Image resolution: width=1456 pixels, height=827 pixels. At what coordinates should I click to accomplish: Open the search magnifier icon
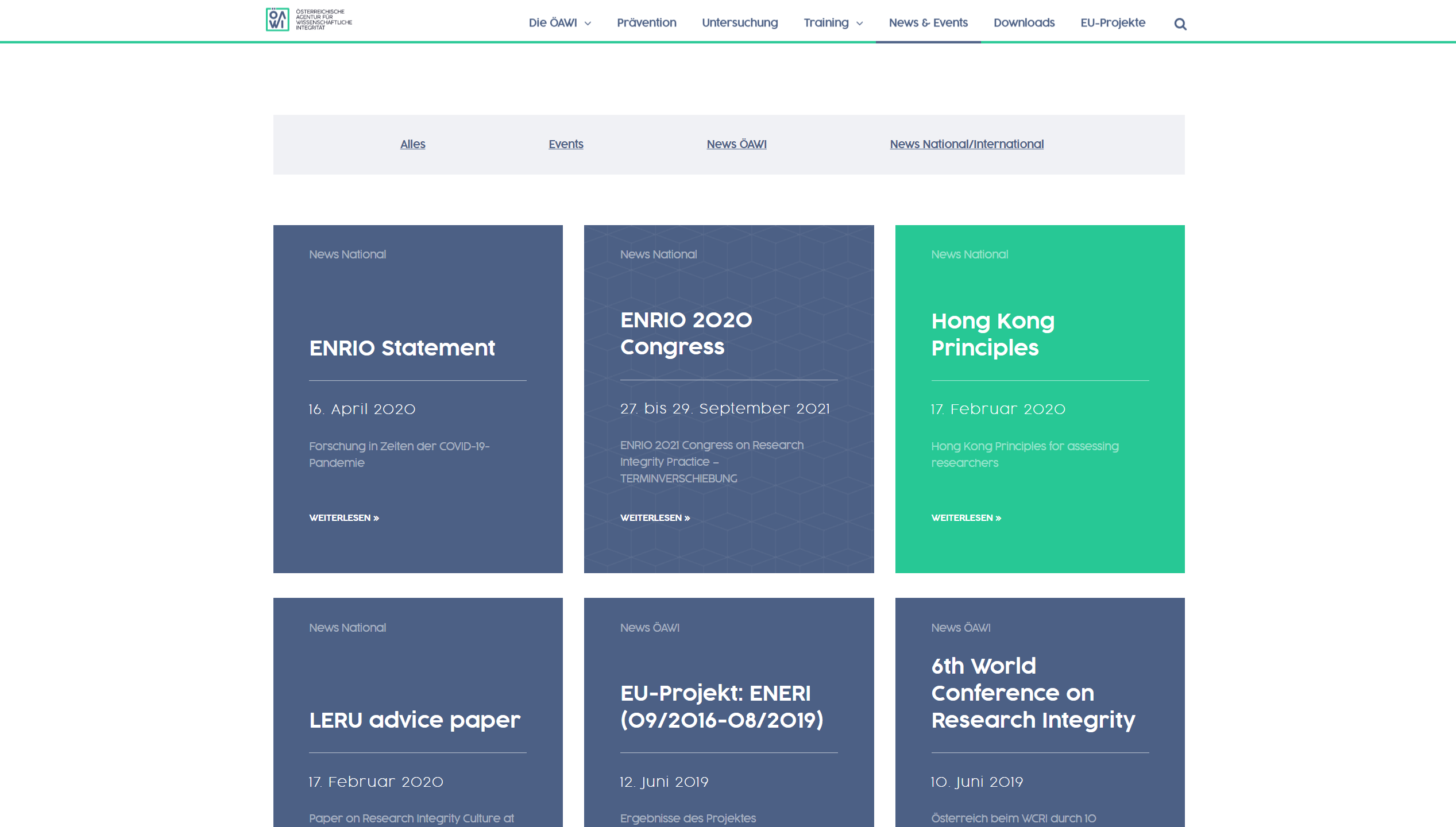pyautogui.click(x=1180, y=24)
